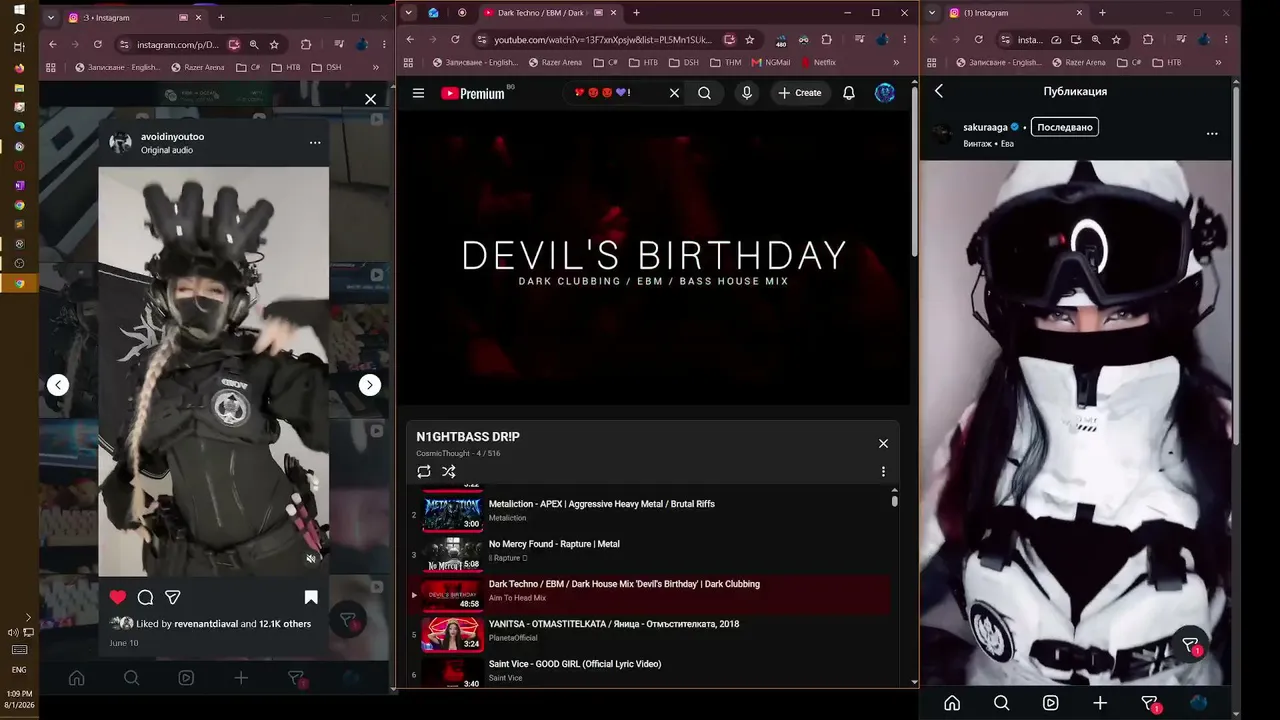Switch to the (1) Instagram tab in the right window
Viewport: 1280px width, 720px height.
click(x=1016, y=13)
